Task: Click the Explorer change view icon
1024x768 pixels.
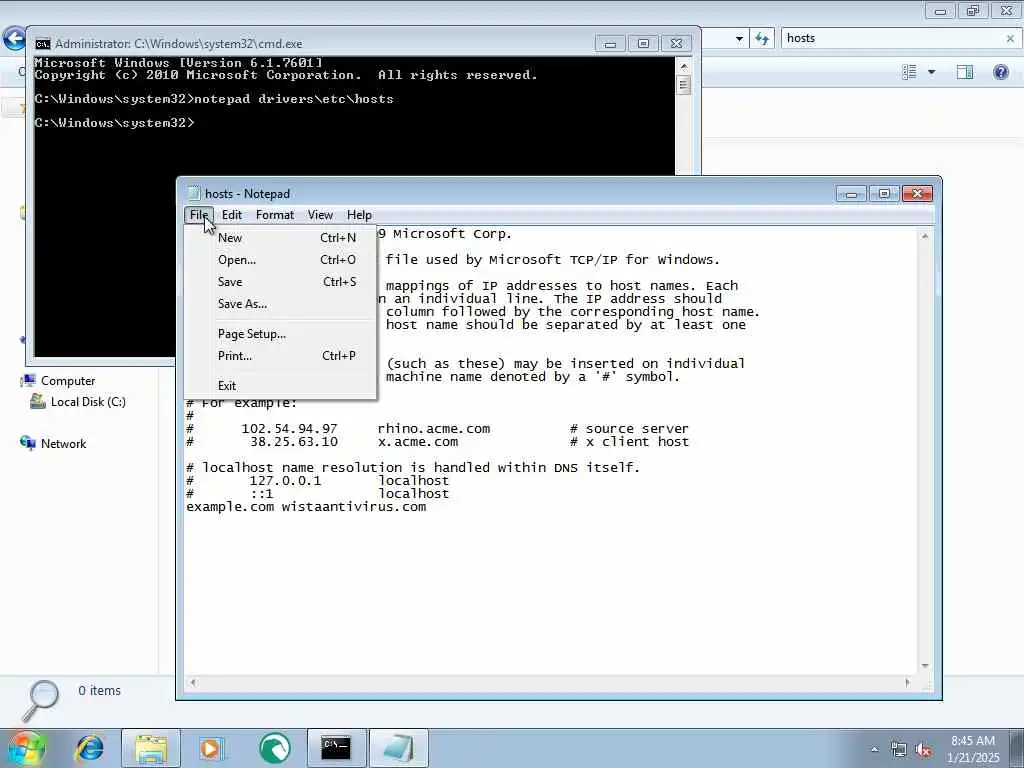Action: coord(909,72)
